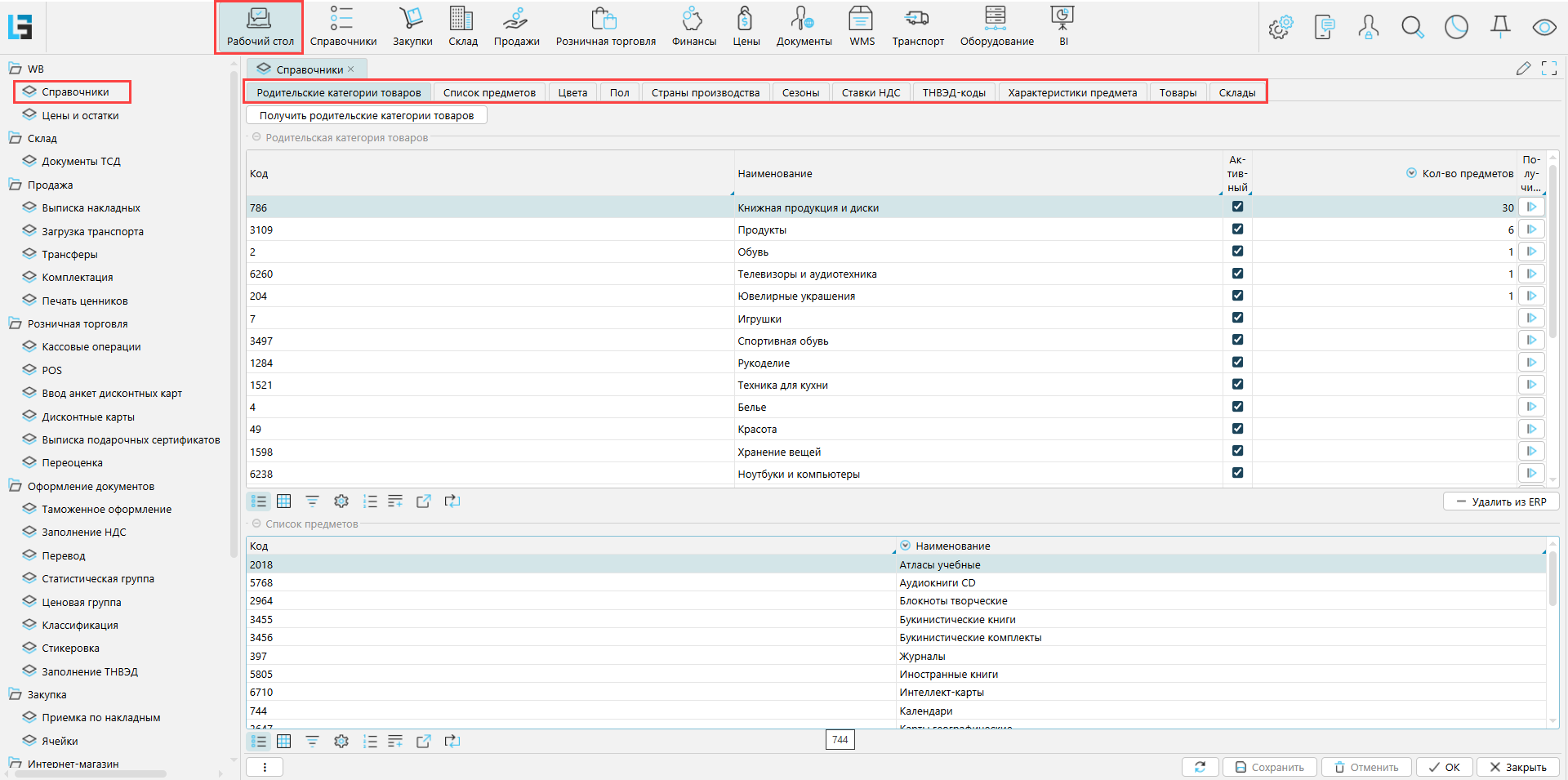This screenshot has width=1568, height=780.
Task: Collapse the Родительская категория товаров section
Action: [256, 137]
